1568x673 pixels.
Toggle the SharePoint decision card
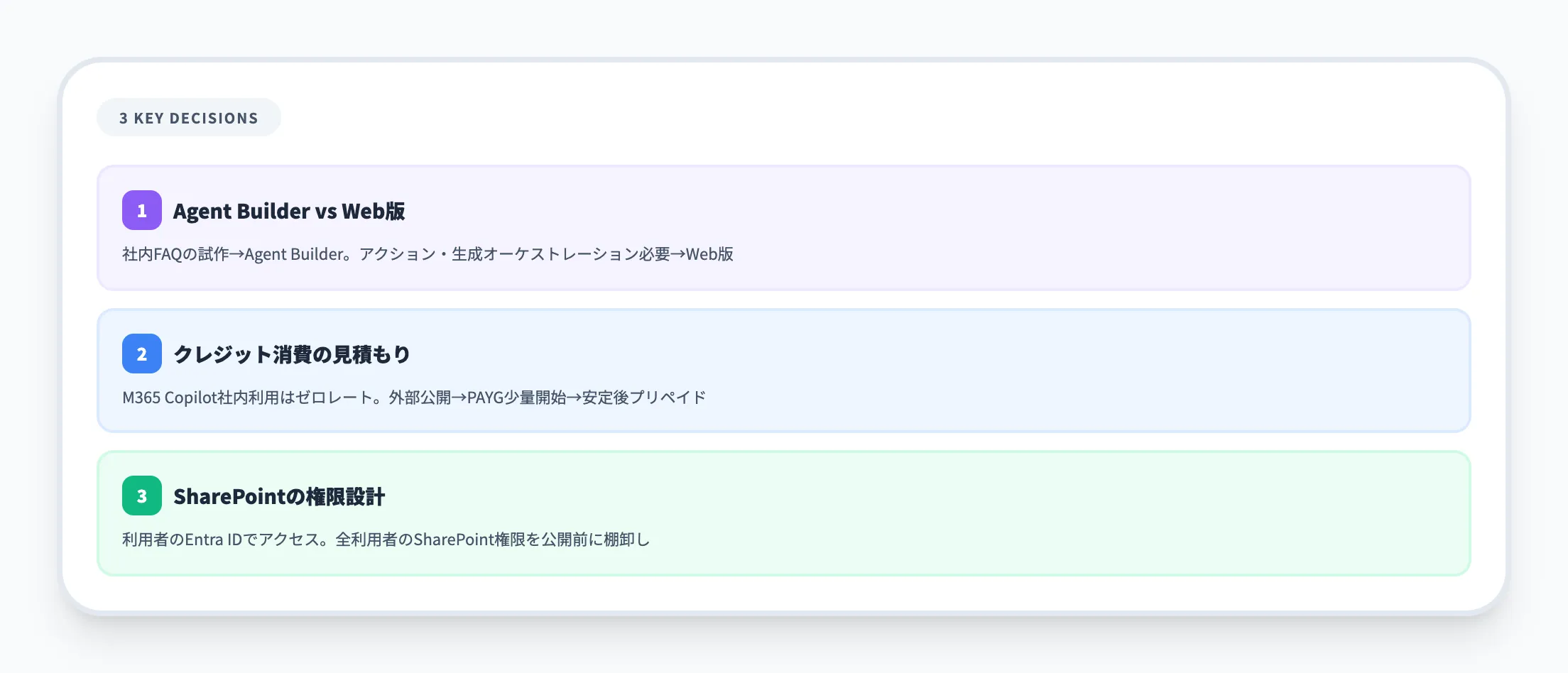point(781,513)
